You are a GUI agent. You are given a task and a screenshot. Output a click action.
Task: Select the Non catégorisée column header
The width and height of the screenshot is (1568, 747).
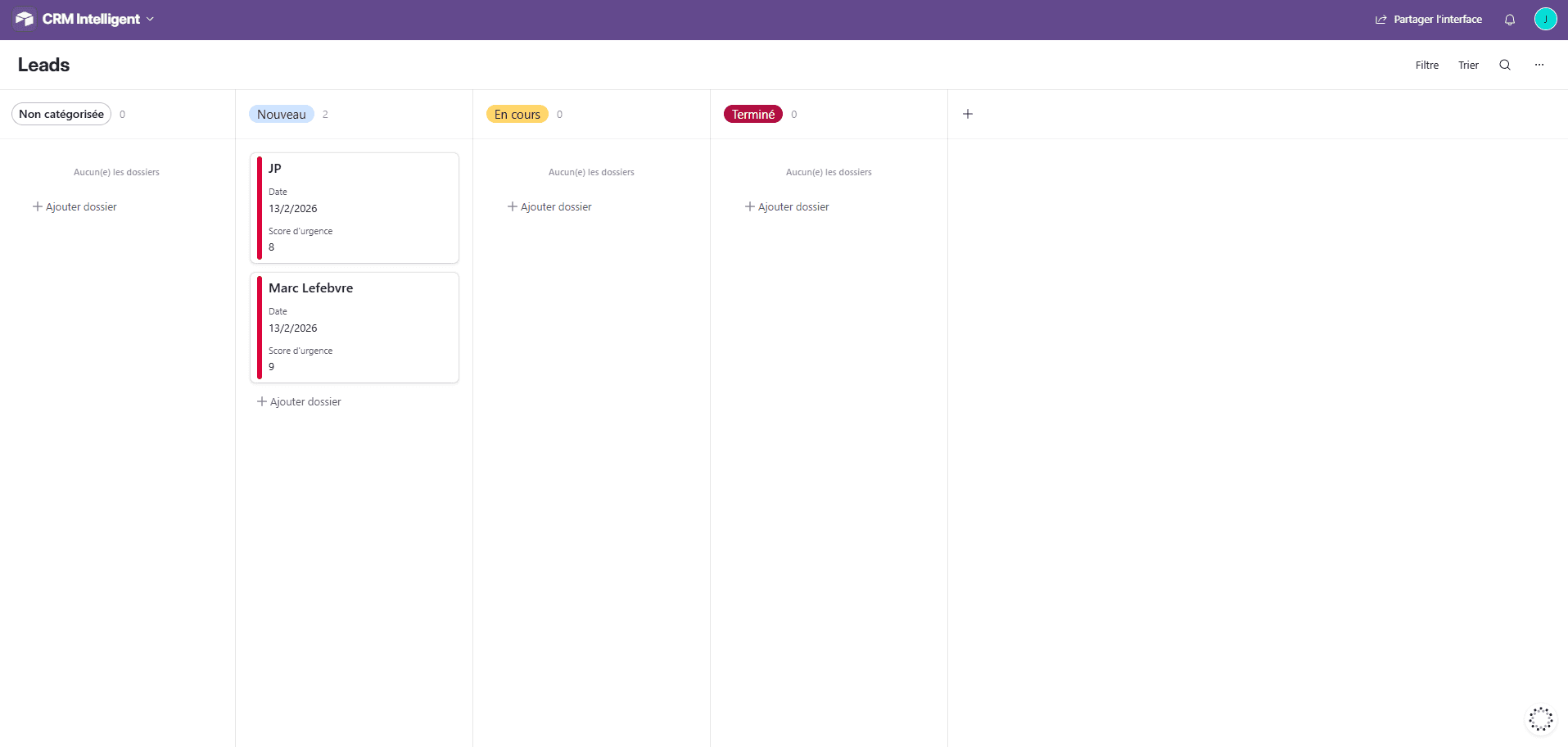click(61, 114)
